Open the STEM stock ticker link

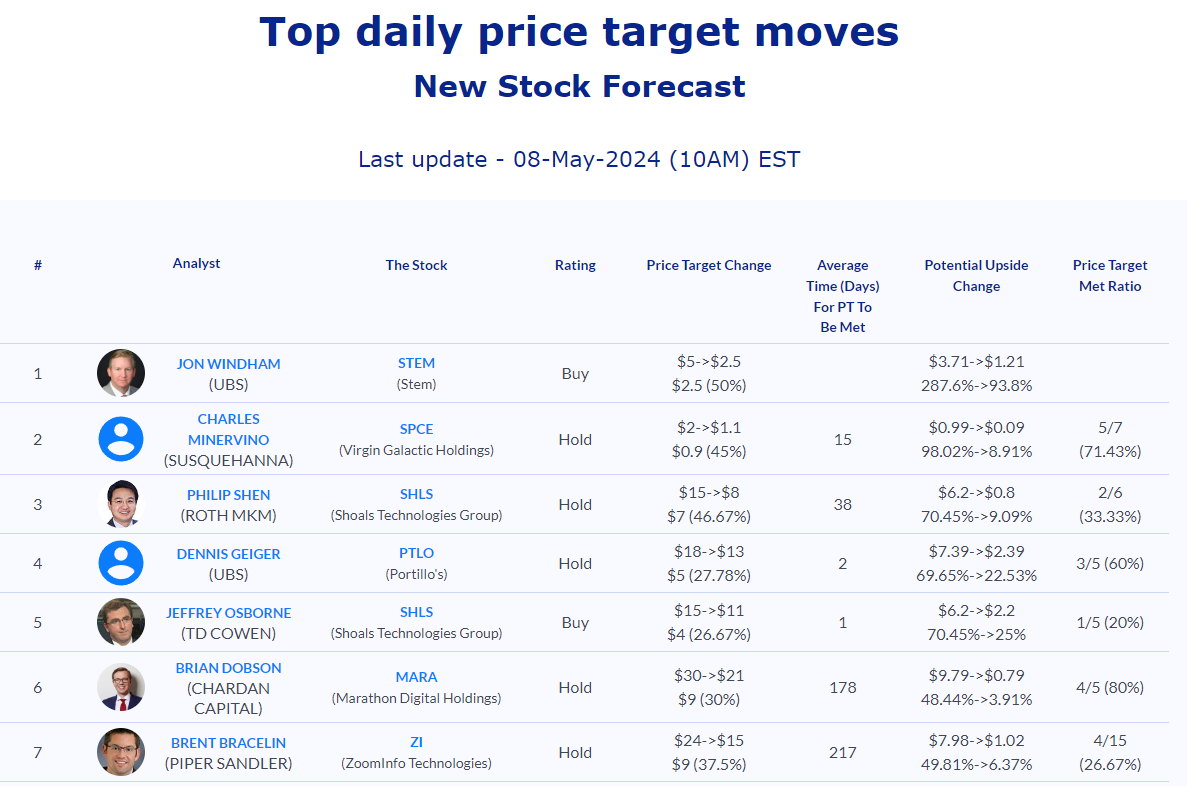[x=416, y=363]
